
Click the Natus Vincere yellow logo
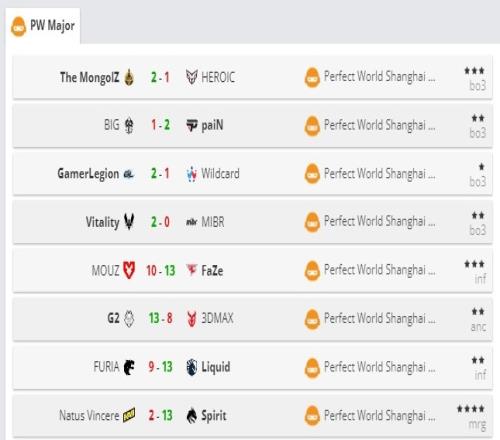[x=129, y=415]
